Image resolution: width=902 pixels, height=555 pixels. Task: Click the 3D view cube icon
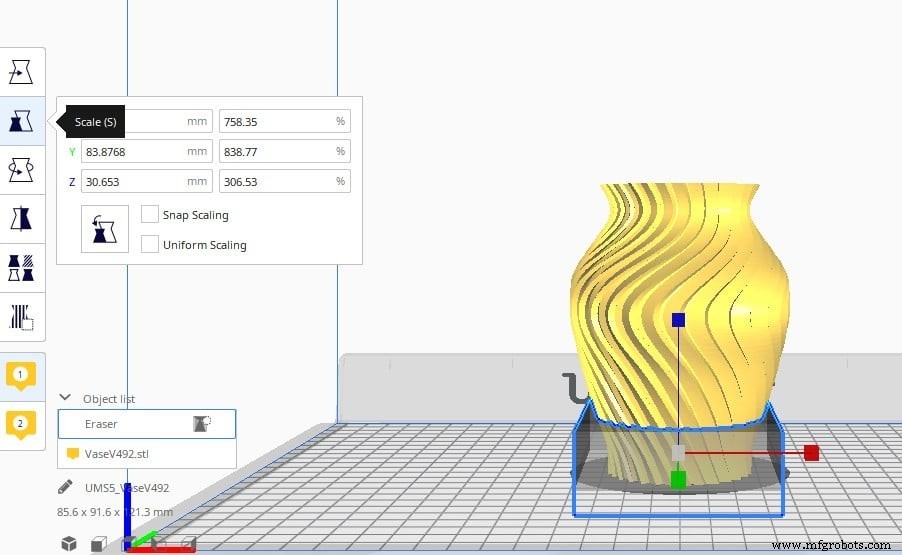(69, 543)
